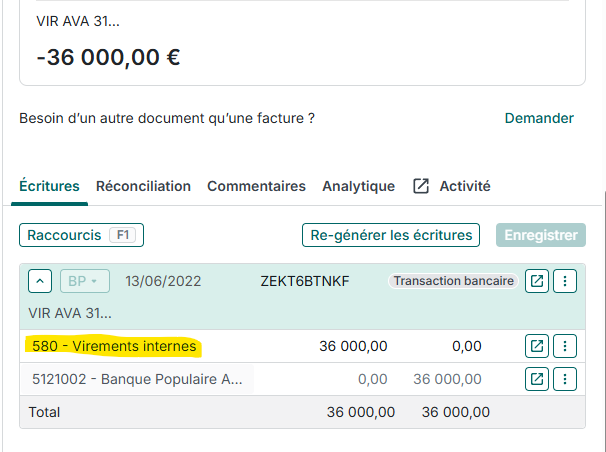Collapse the journal entry with chevron button
The image size is (606, 452).
coord(39,281)
